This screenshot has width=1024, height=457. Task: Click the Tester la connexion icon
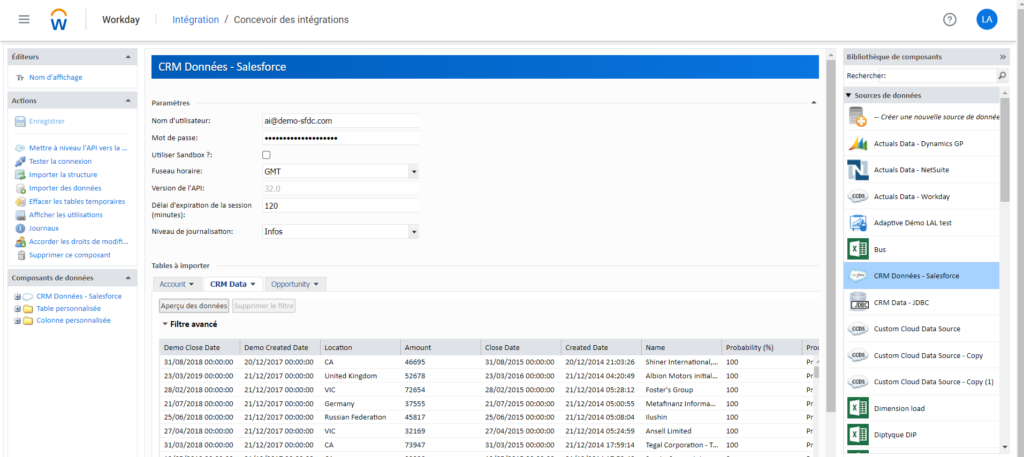20,161
